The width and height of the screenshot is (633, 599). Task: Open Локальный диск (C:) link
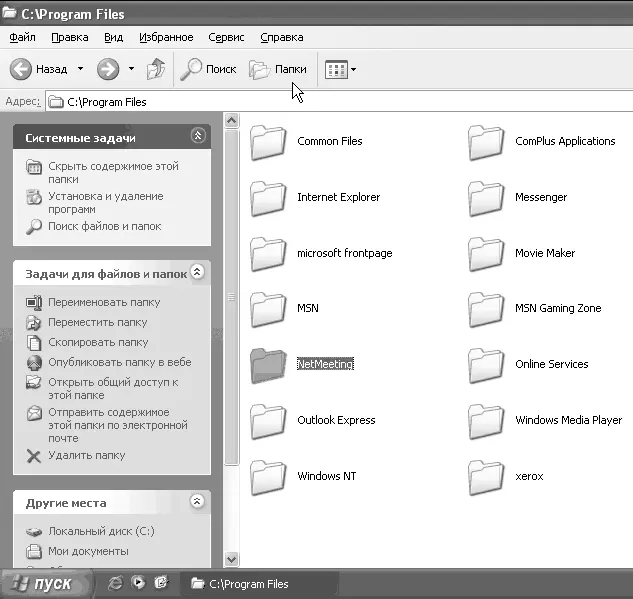(101, 531)
